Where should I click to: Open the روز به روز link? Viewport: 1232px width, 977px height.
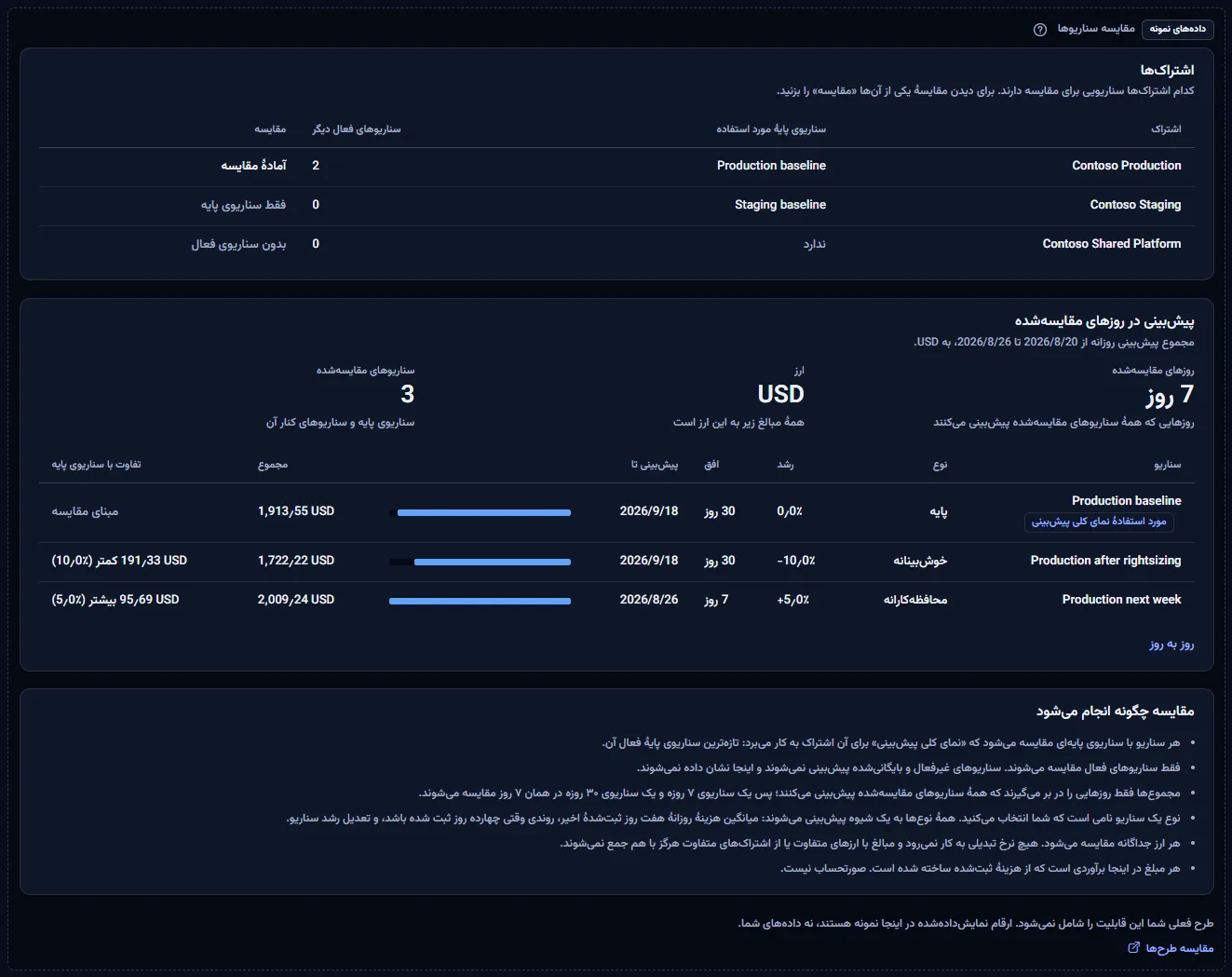click(1171, 645)
